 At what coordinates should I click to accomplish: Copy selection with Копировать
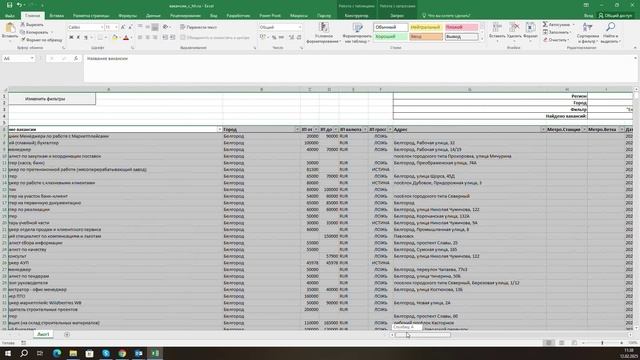pos(34,32)
